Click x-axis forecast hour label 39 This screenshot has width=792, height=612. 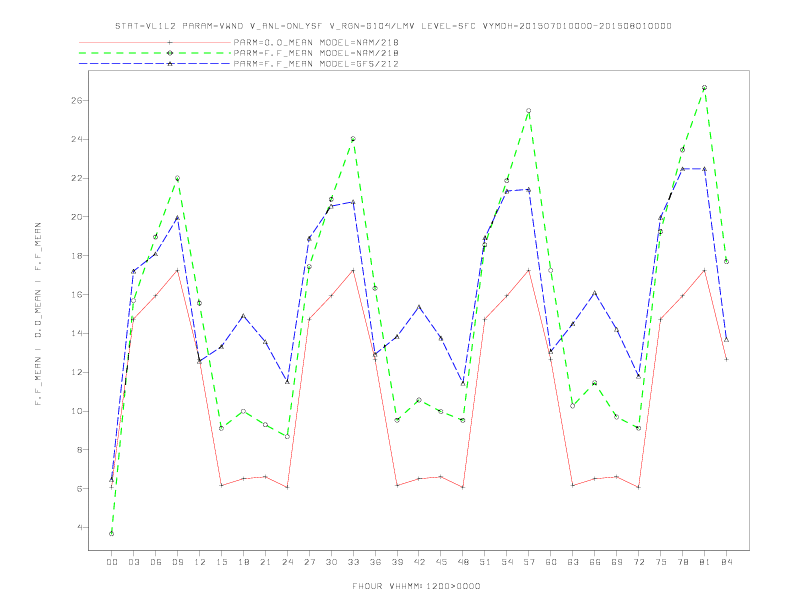click(x=397, y=562)
